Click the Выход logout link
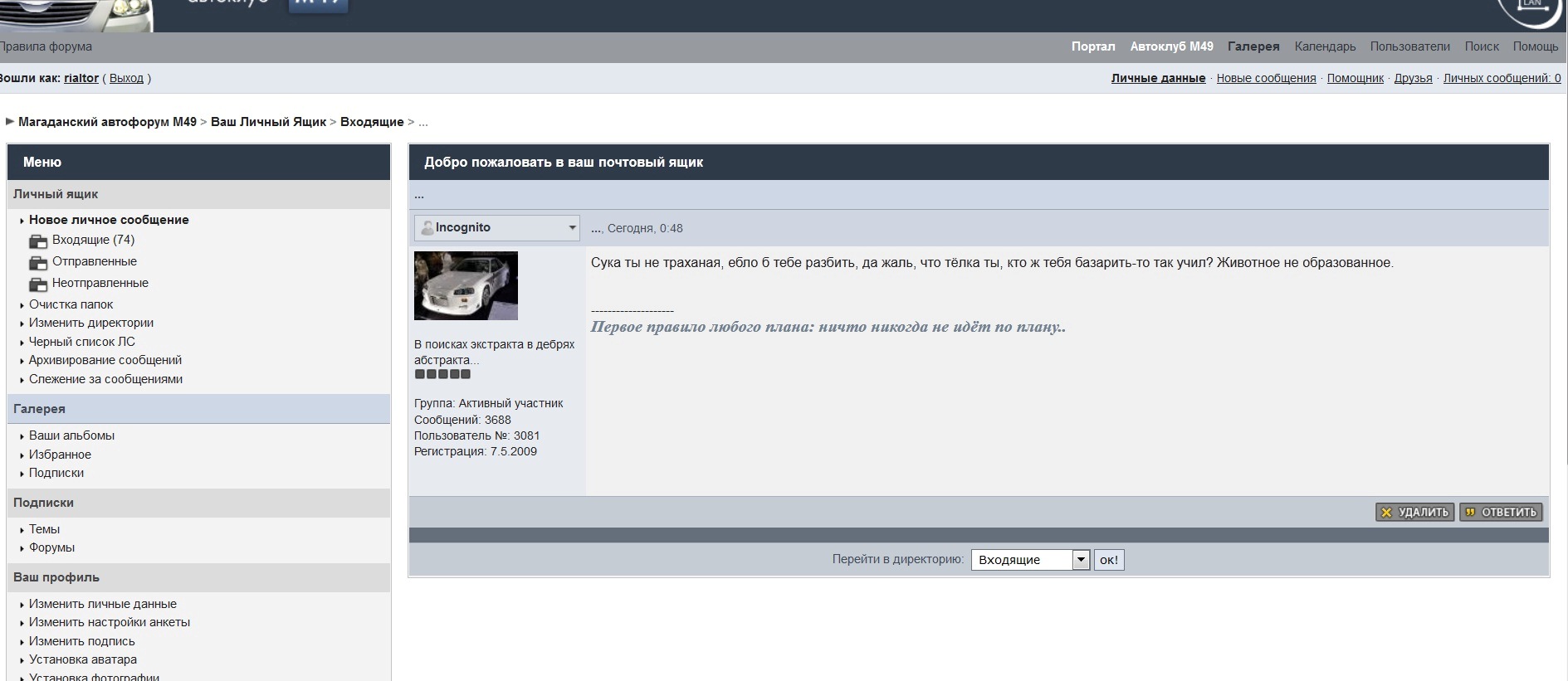The width and height of the screenshot is (1568, 681). [126, 78]
